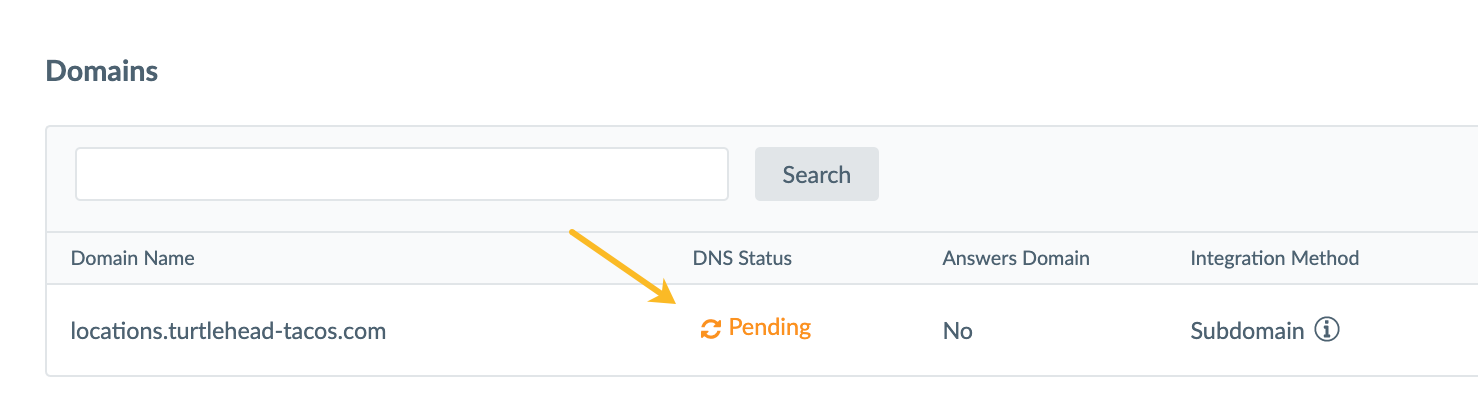Open the Subdomain info circle icon
This screenshot has width=1478, height=393.
tap(1326, 330)
